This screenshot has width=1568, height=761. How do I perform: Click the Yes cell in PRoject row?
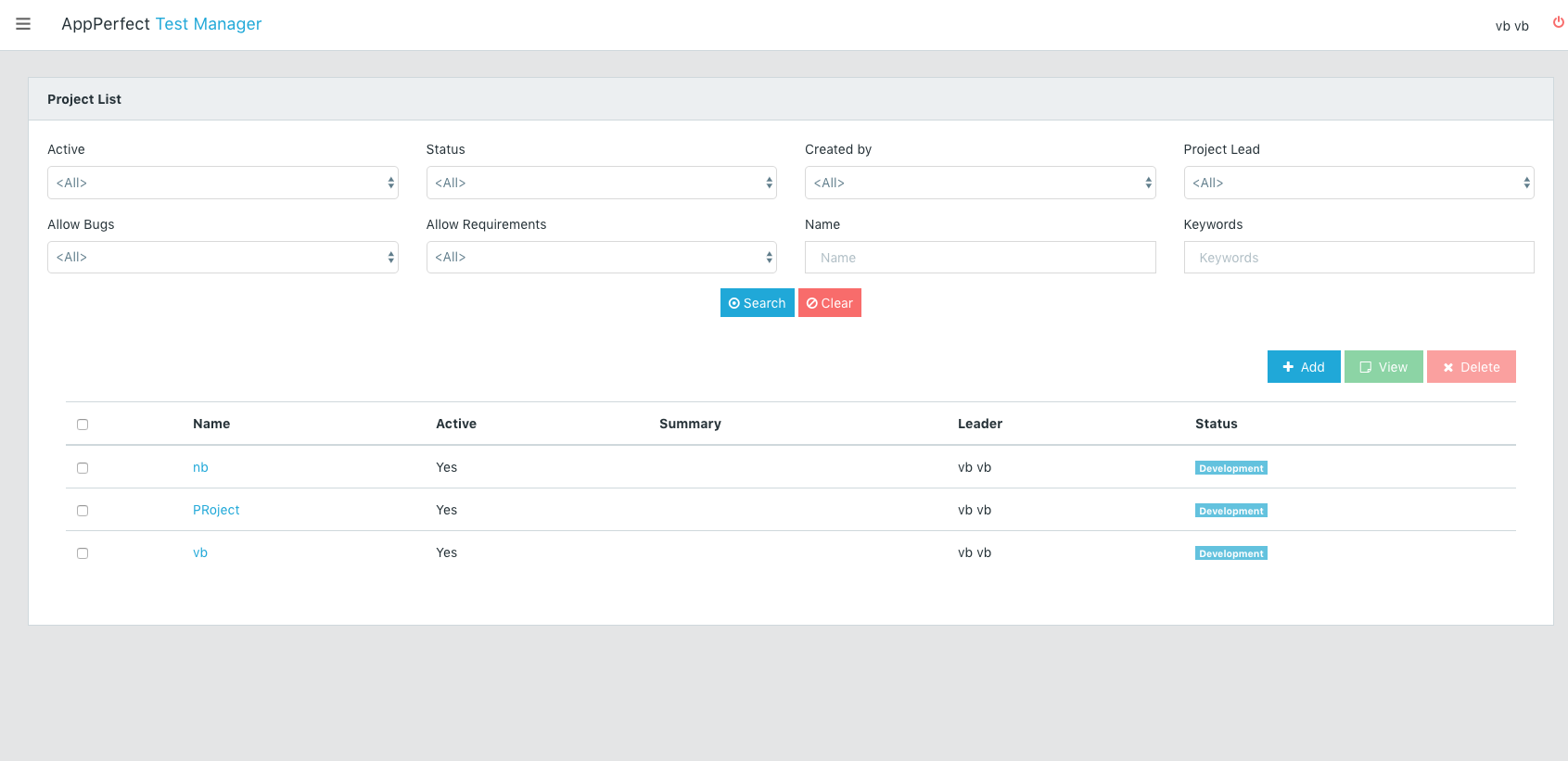(x=446, y=510)
